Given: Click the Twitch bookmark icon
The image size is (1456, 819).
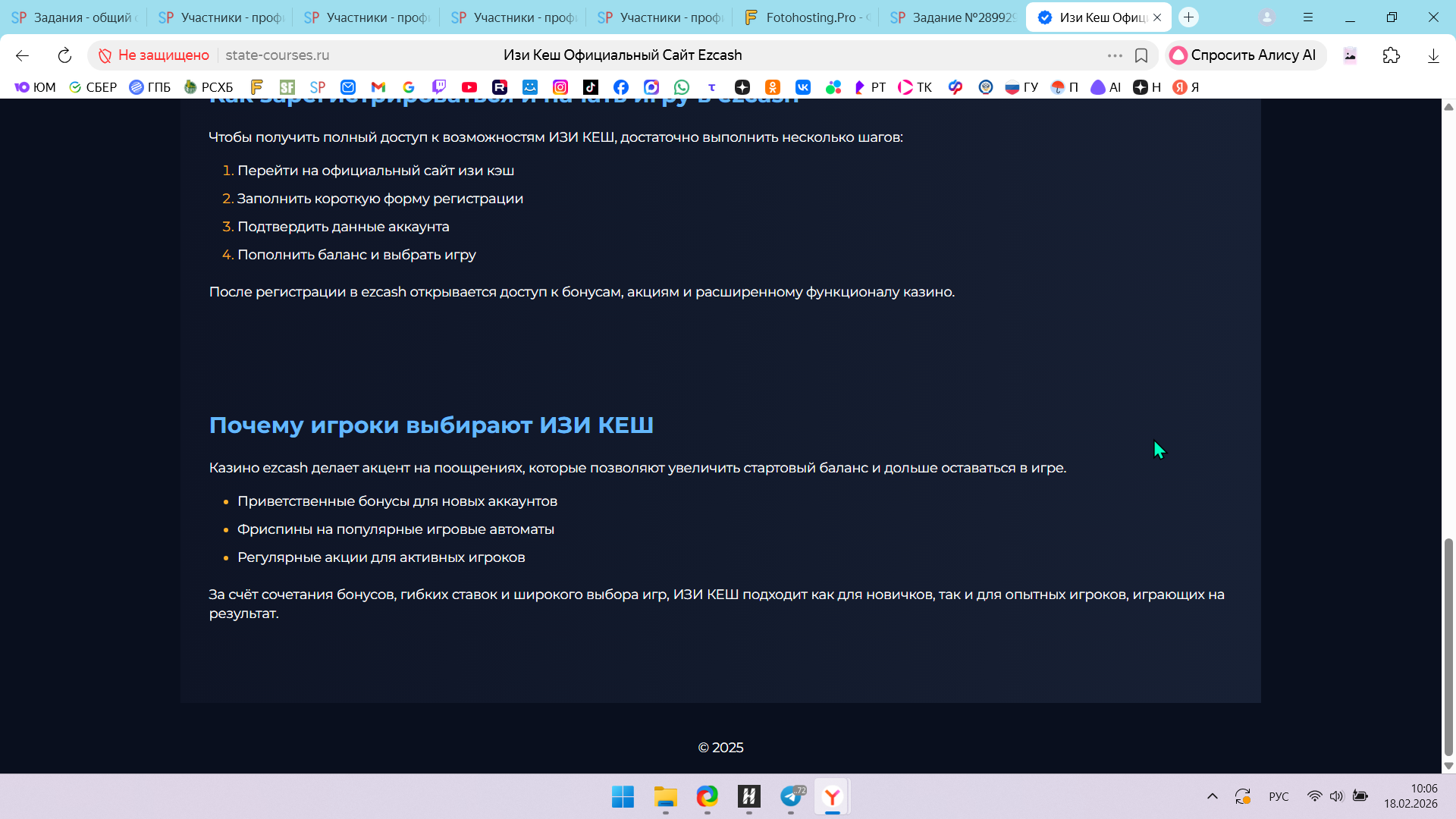Looking at the screenshot, I should (439, 87).
